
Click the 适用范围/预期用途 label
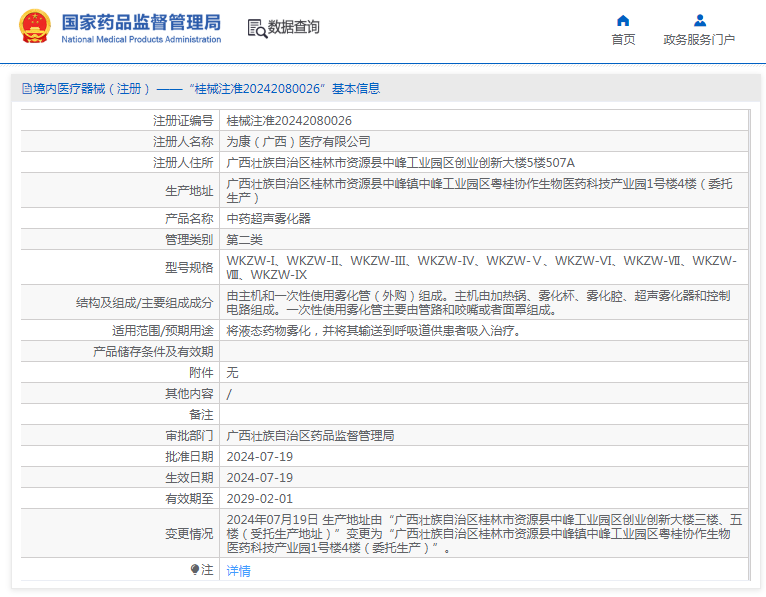[163, 331]
